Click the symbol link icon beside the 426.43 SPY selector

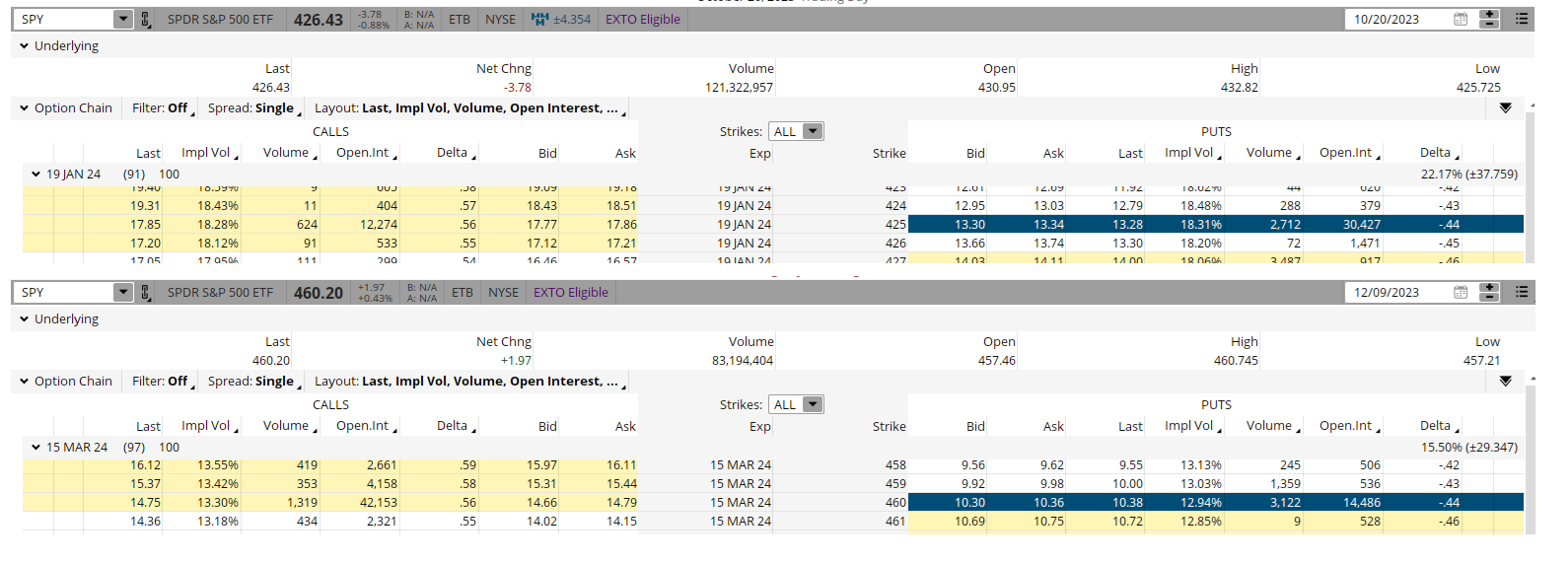[146, 20]
